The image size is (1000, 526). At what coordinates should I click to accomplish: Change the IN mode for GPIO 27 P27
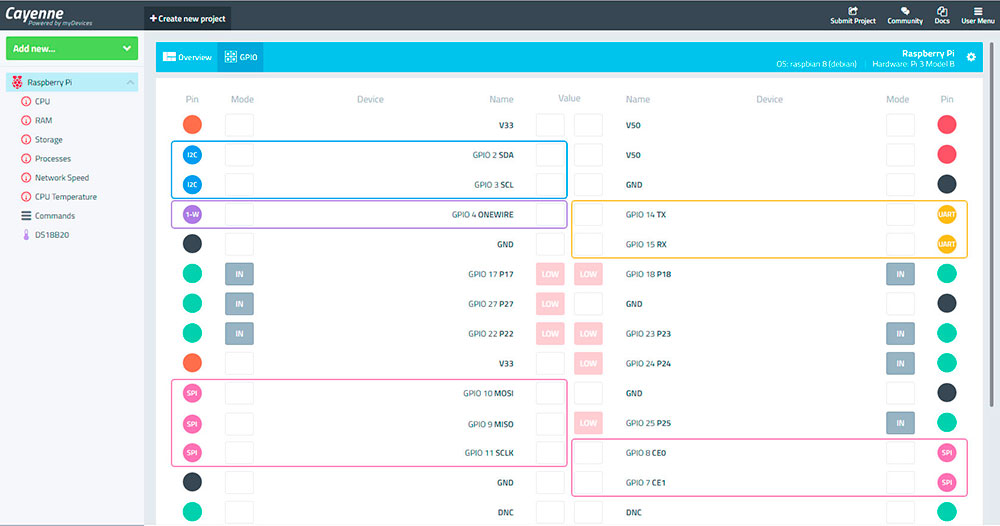click(239, 303)
